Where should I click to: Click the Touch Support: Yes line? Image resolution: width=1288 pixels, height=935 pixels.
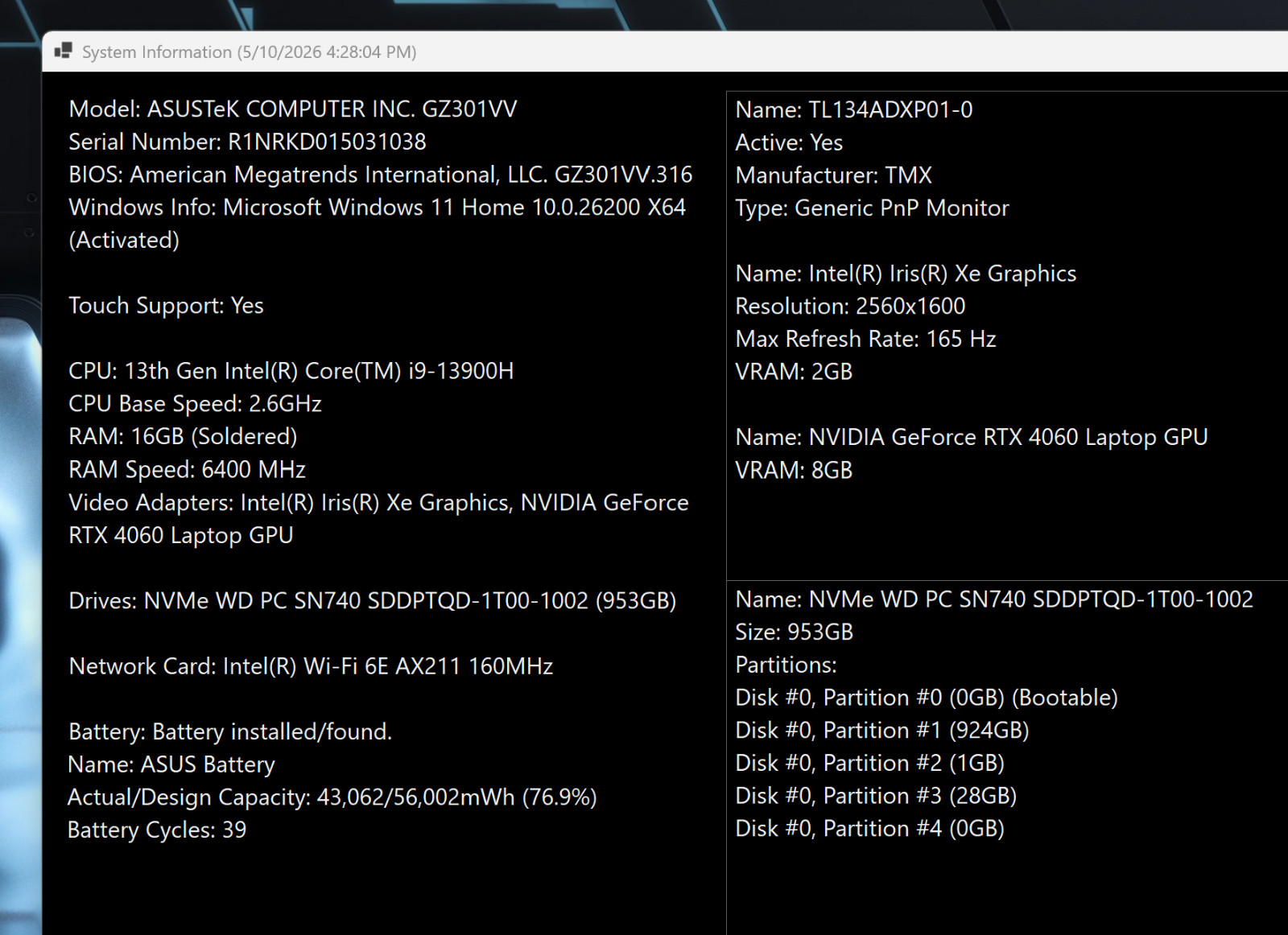[x=166, y=306]
